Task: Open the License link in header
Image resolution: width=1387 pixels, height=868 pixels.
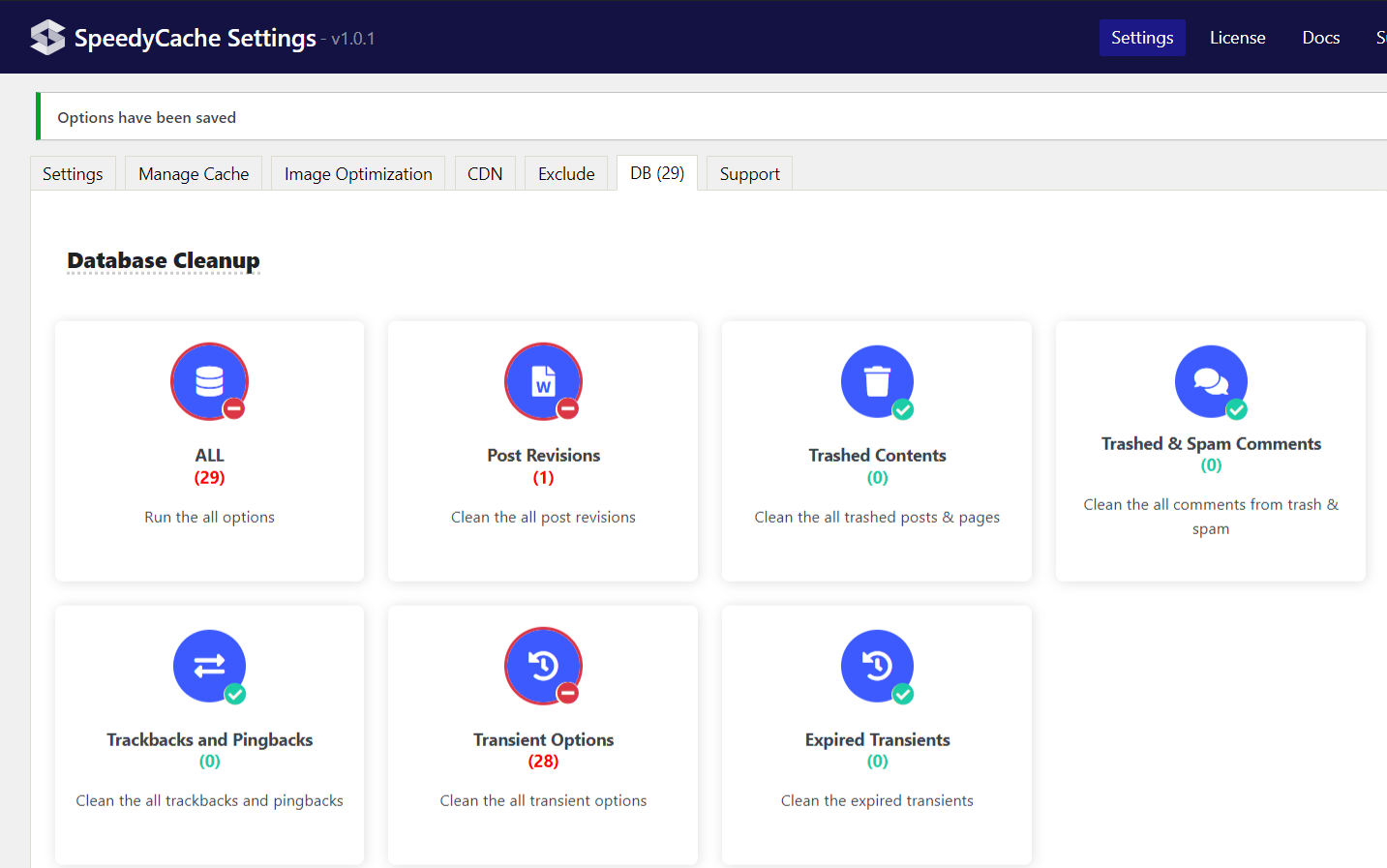Action: tap(1237, 38)
